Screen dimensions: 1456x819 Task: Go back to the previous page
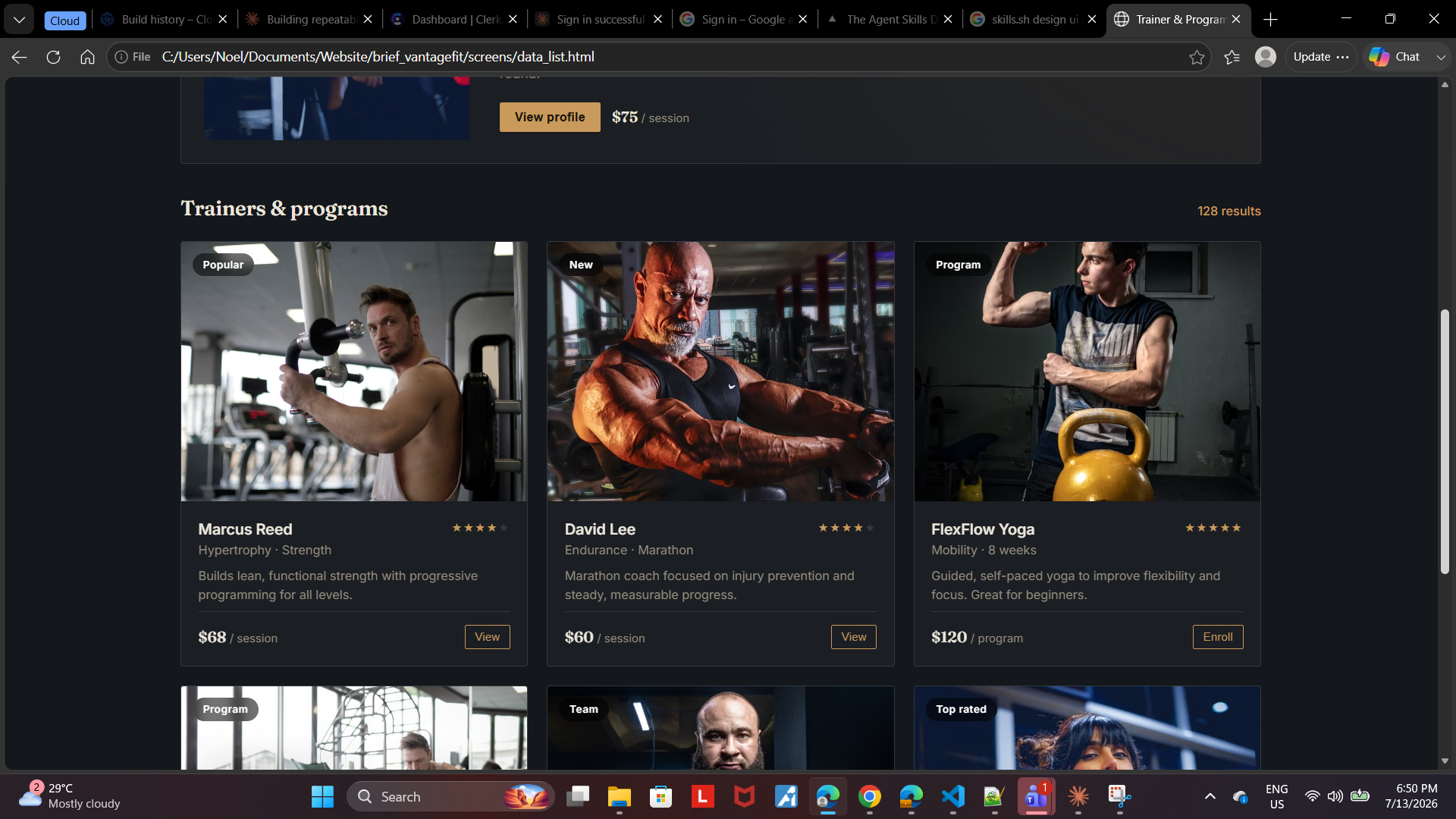(19, 57)
